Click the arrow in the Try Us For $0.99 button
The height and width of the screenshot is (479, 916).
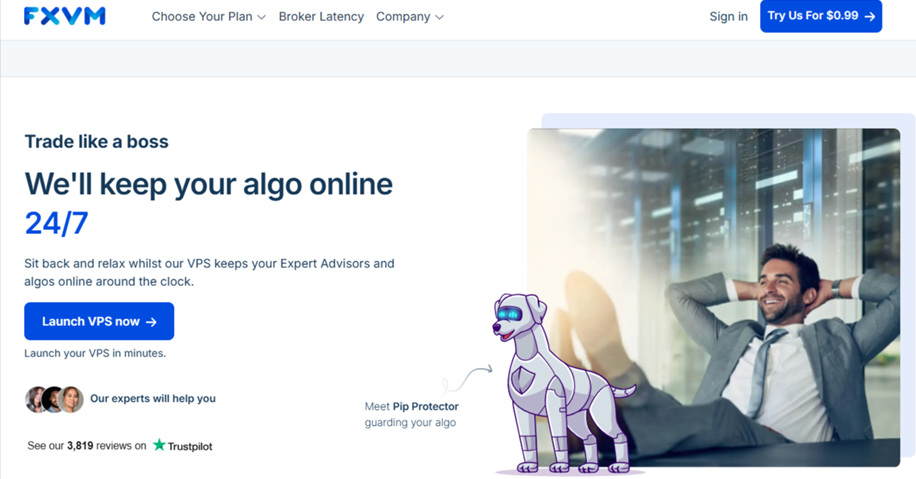[869, 16]
